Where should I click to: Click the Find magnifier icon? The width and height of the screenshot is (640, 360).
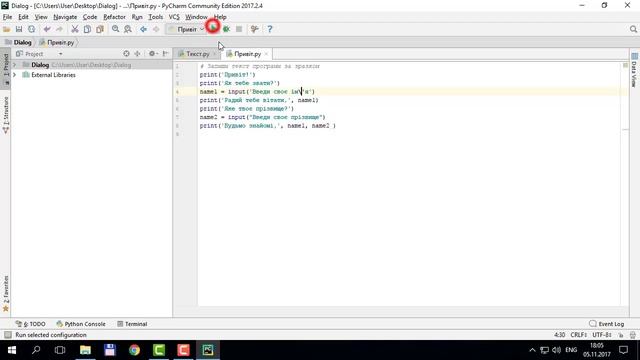coord(116,29)
